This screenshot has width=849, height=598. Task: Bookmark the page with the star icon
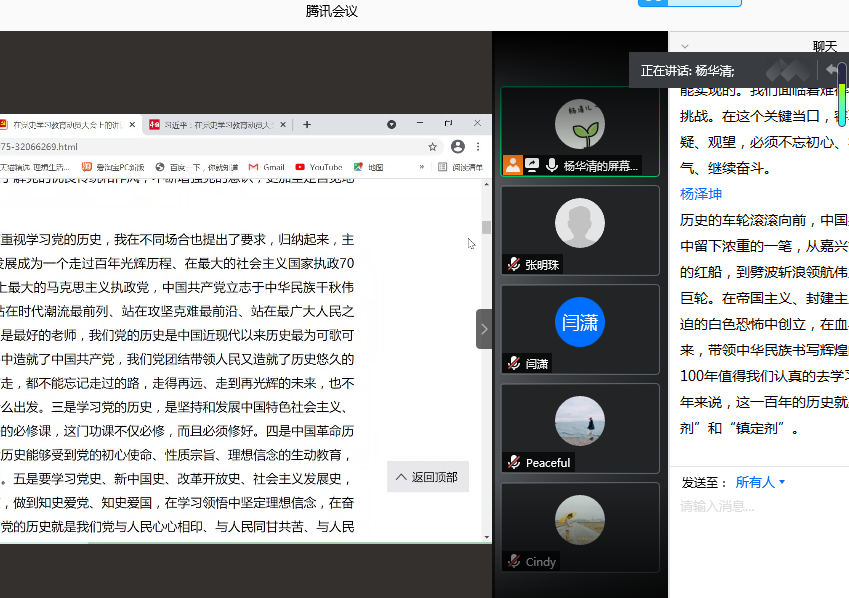(433, 146)
